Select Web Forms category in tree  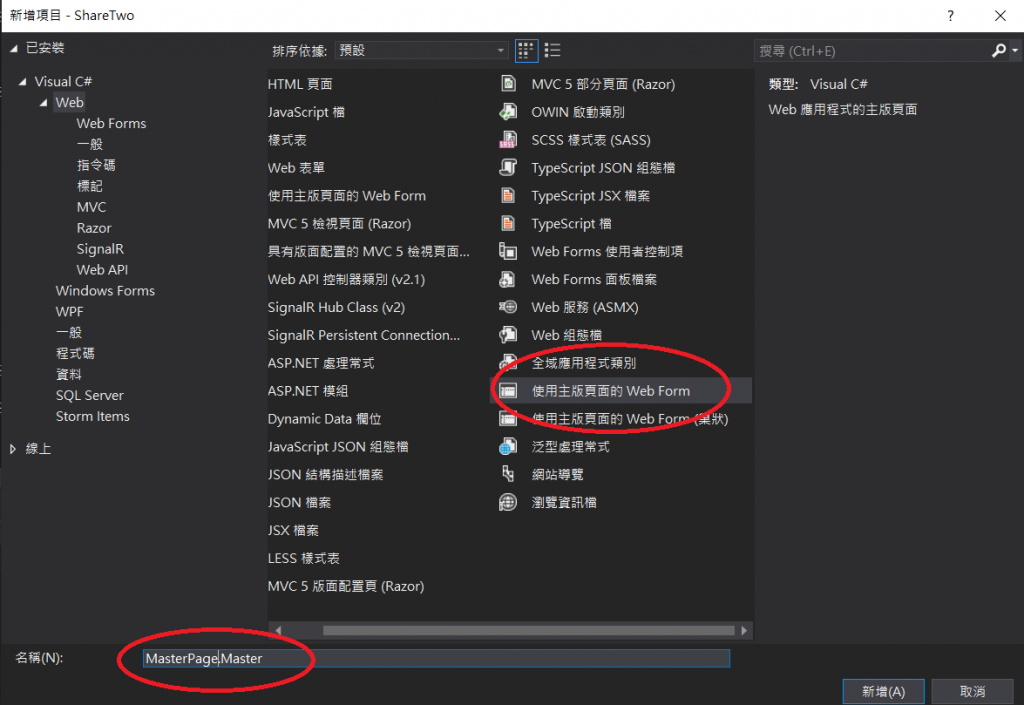coord(111,123)
